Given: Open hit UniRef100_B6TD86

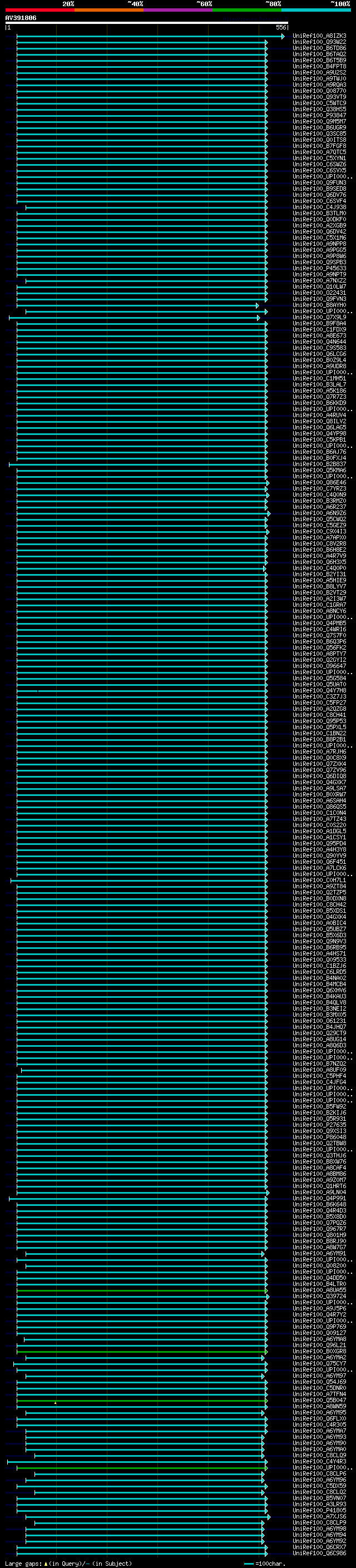Looking at the screenshot, I should [319, 48].
